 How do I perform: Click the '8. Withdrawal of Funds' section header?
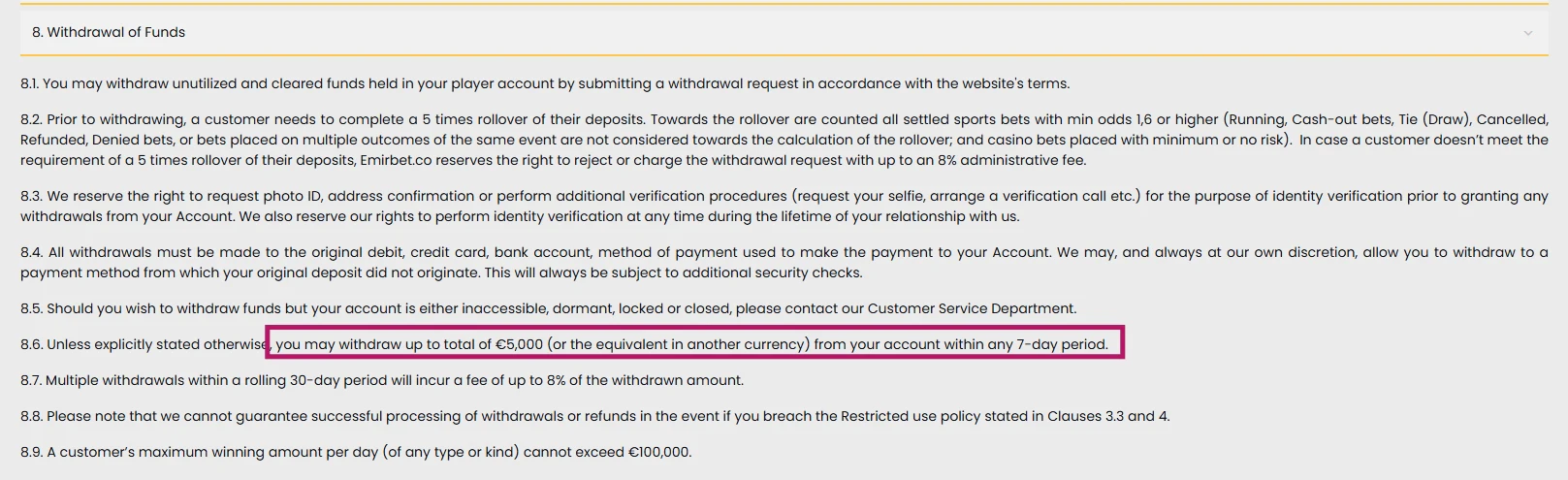coord(784,32)
